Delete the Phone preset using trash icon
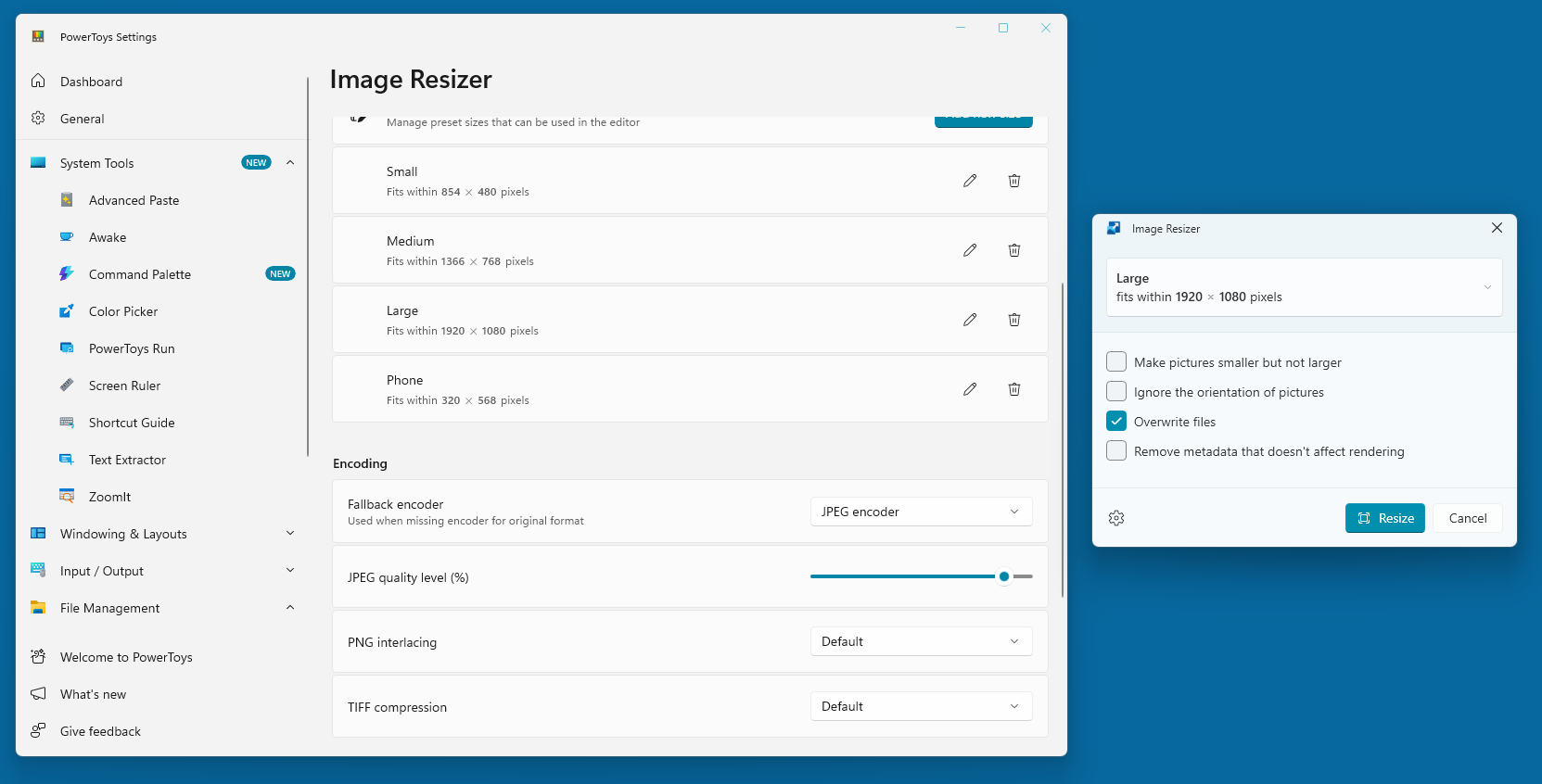 (1014, 389)
